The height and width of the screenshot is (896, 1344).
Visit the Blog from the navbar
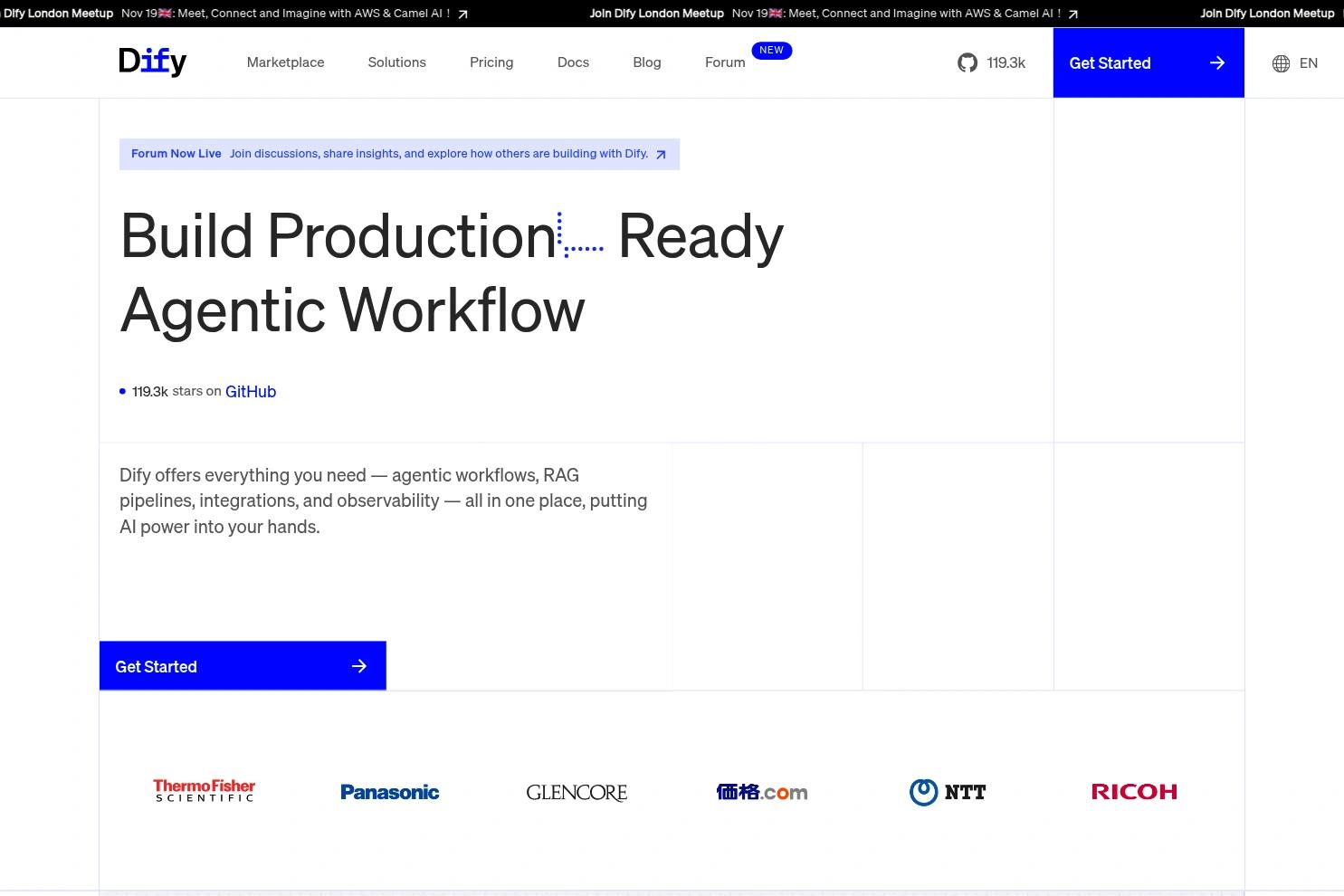coord(647,62)
